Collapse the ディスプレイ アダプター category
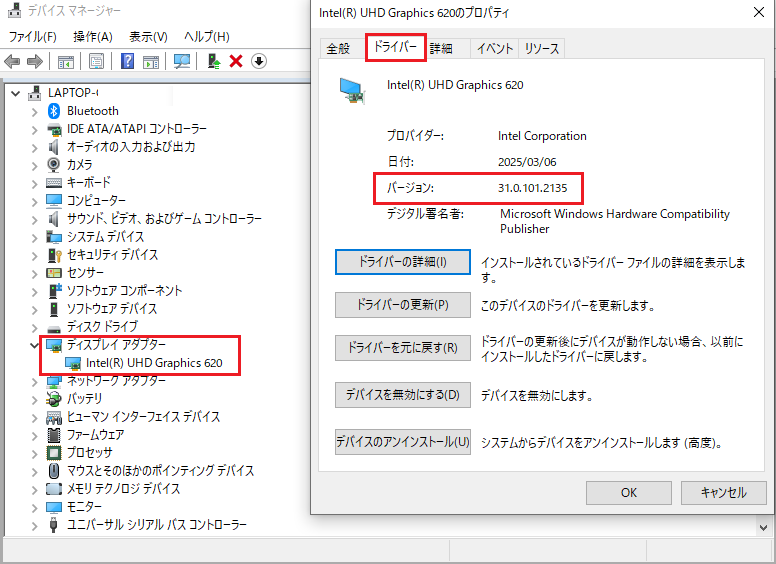The height and width of the screenshot is (564, 776). [x=34, y=345]
